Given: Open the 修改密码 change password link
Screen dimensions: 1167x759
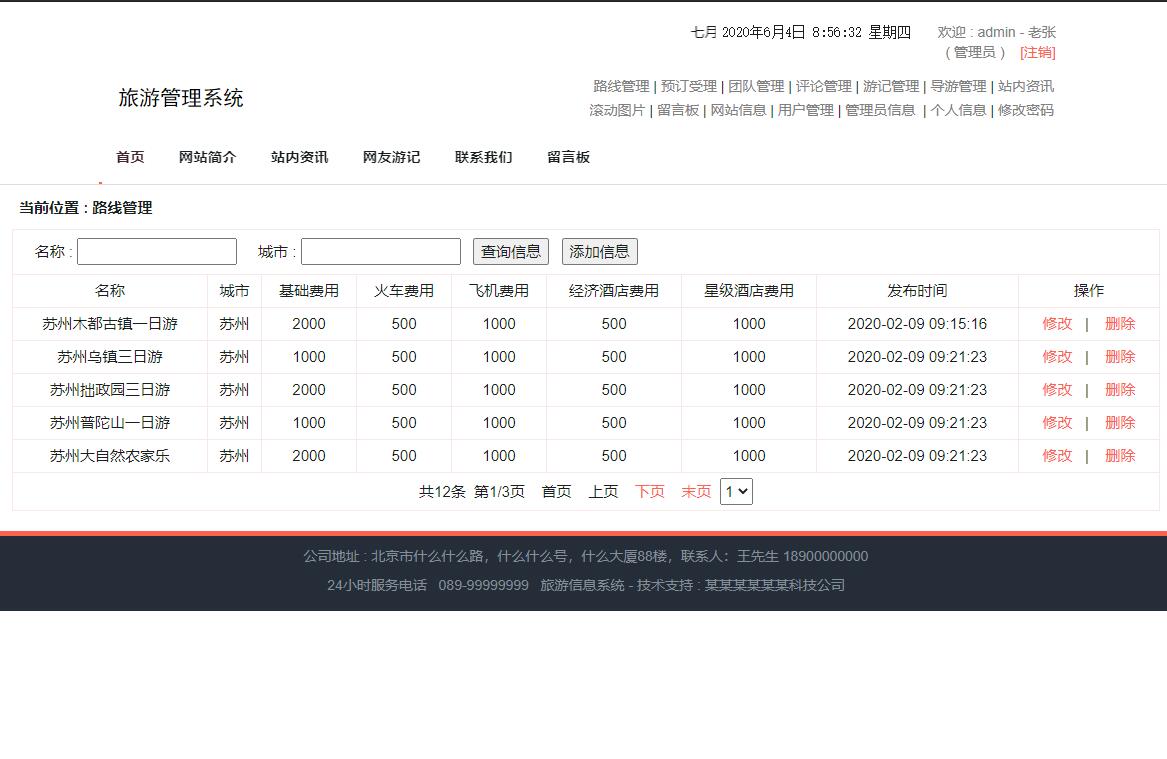Looking at the screenshot, I should point(1026,111).
